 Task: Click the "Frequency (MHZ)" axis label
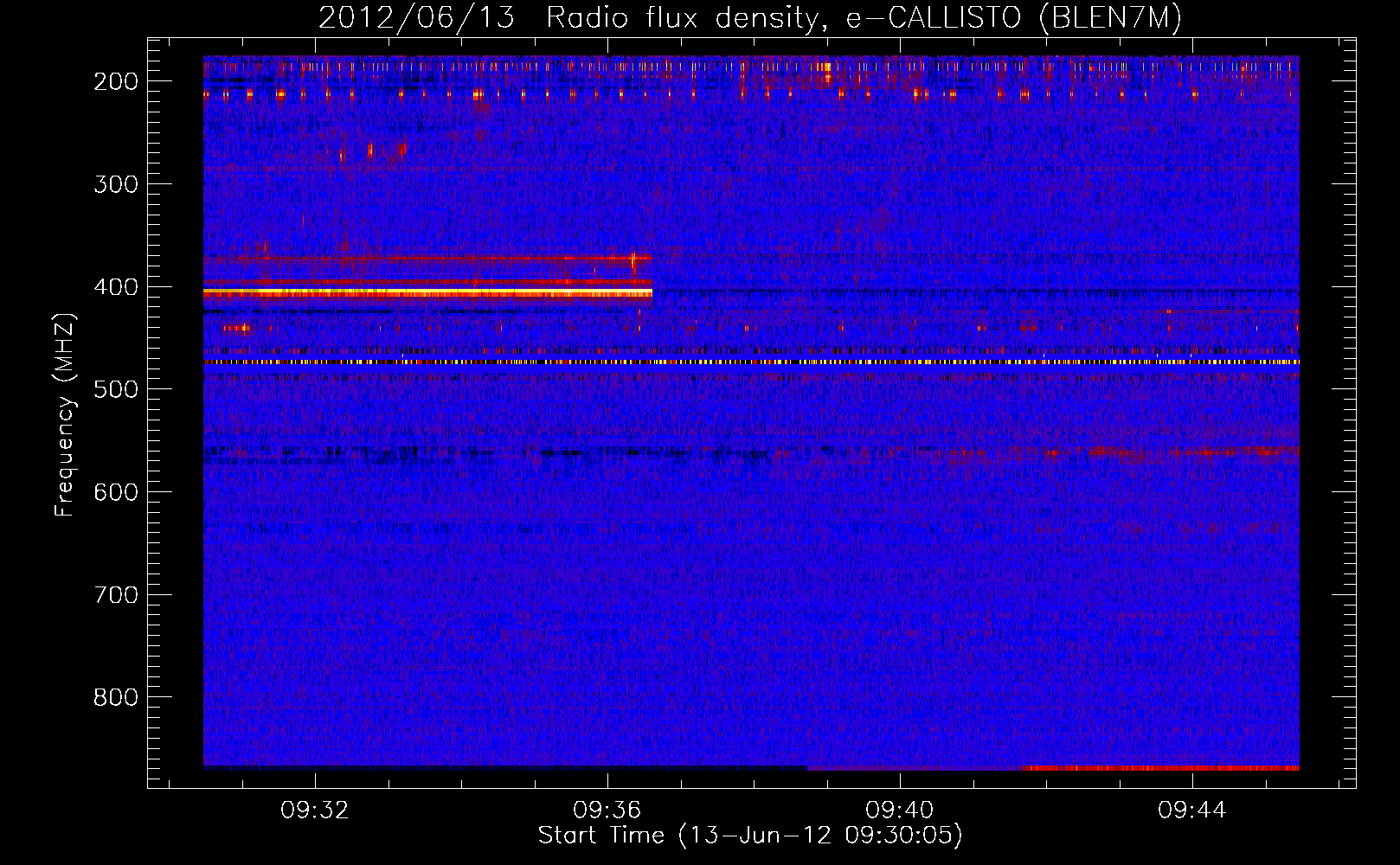pos(65,414)
